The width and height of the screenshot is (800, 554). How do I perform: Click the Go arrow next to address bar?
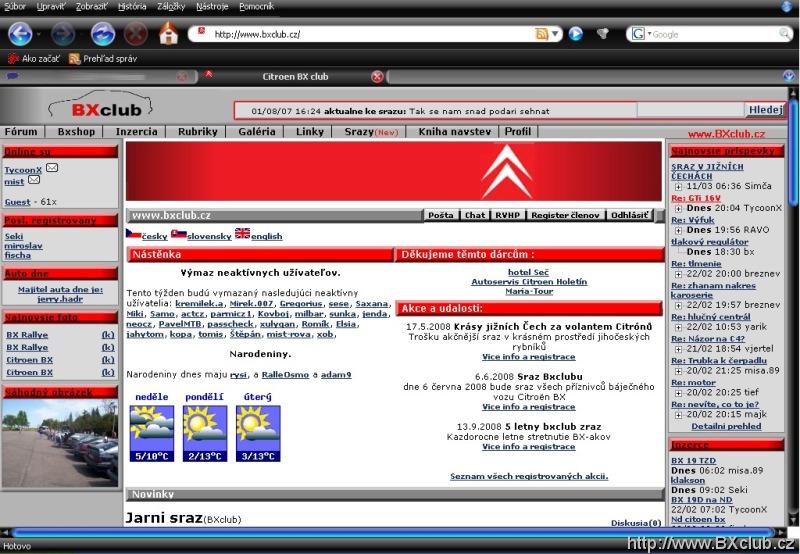coord(576,34)
